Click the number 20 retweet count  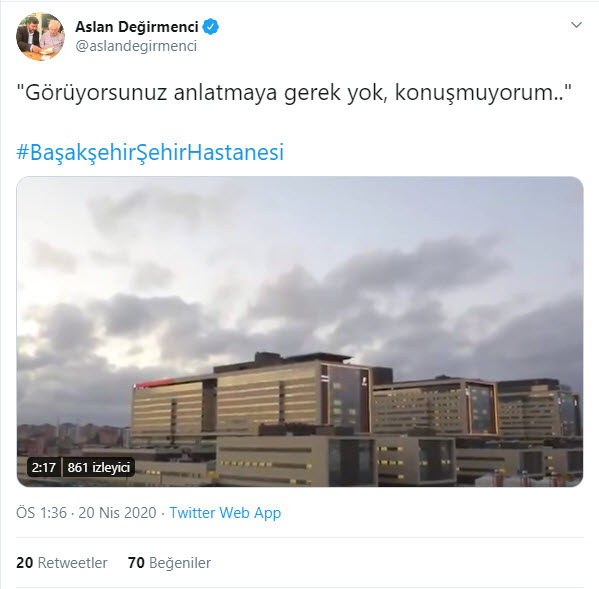click(x=24, y=563)
